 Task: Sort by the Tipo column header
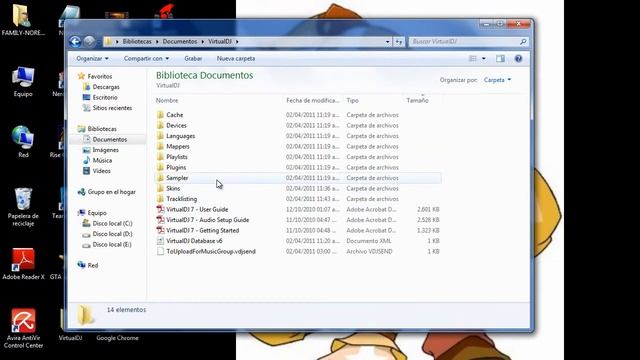352,100
